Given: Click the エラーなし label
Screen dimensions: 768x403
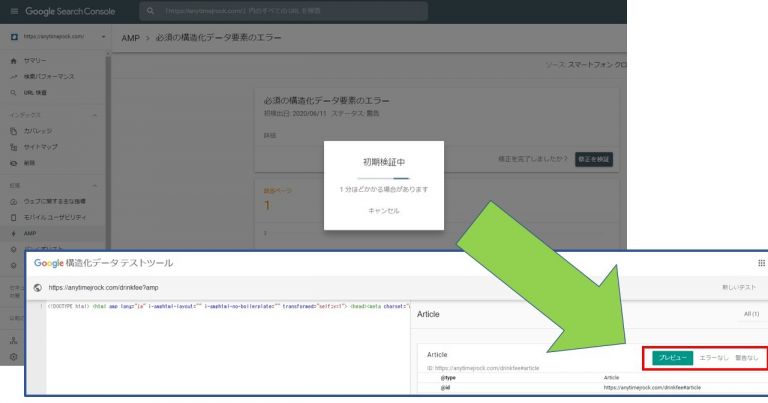Looking at the screenshot, I should click(714, 358).
